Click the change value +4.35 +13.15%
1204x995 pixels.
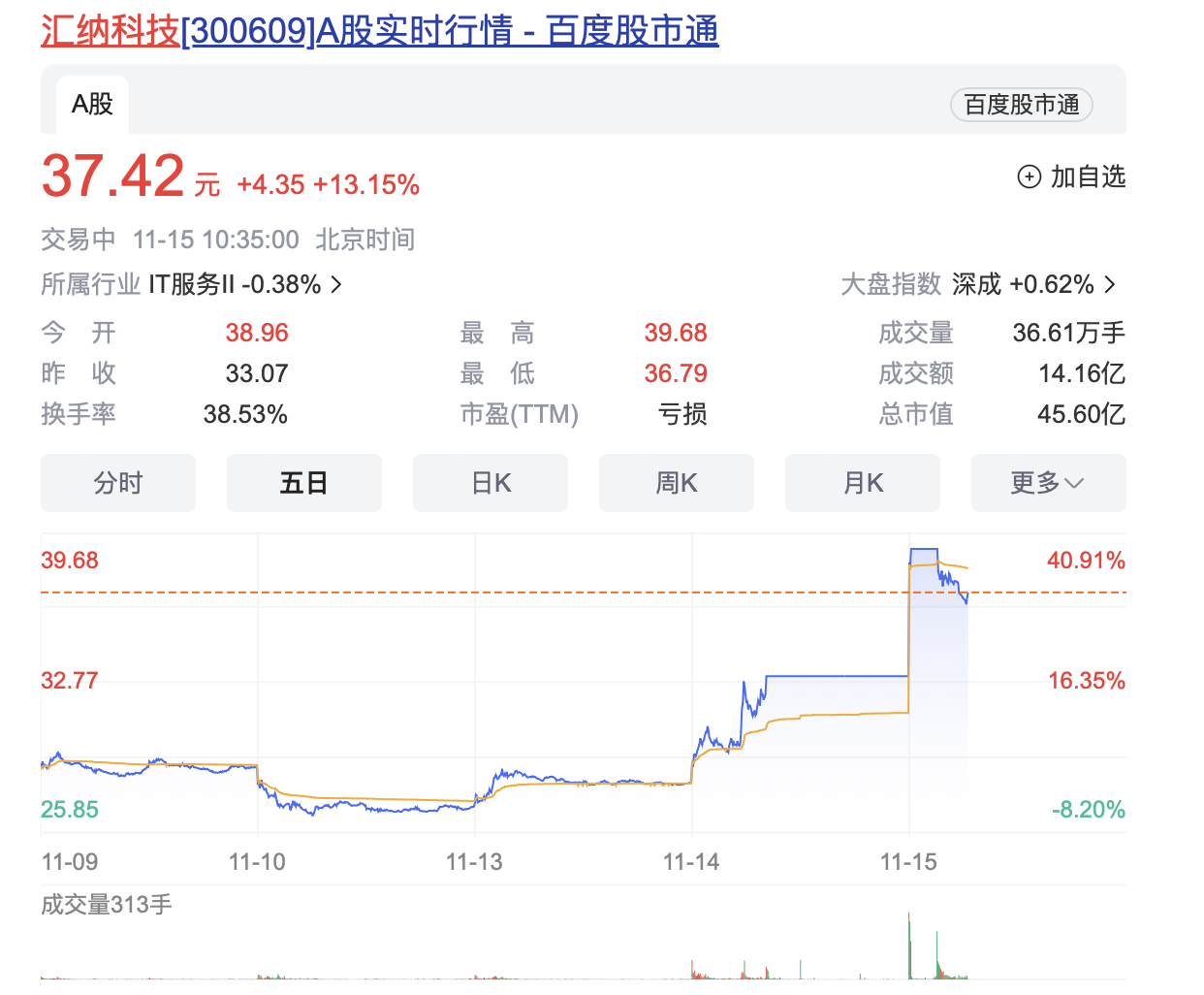328,184
